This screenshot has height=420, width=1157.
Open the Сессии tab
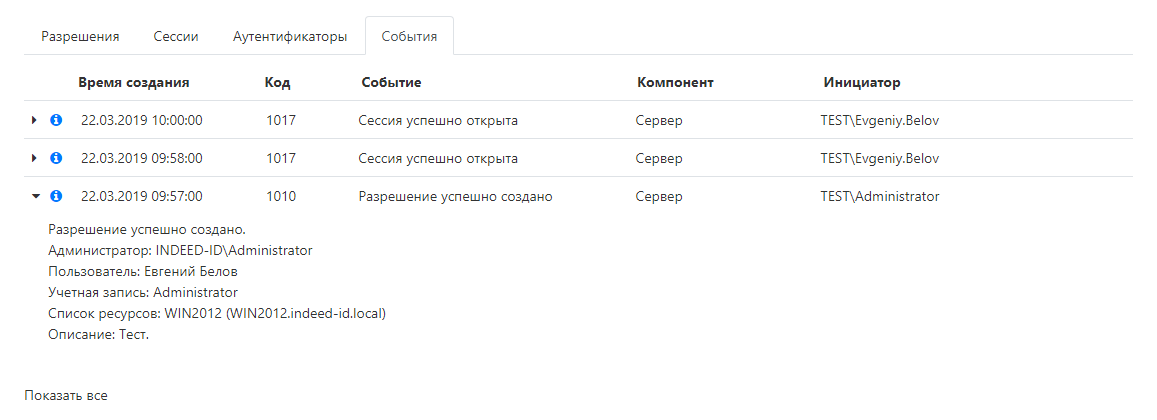pos(176,36)
